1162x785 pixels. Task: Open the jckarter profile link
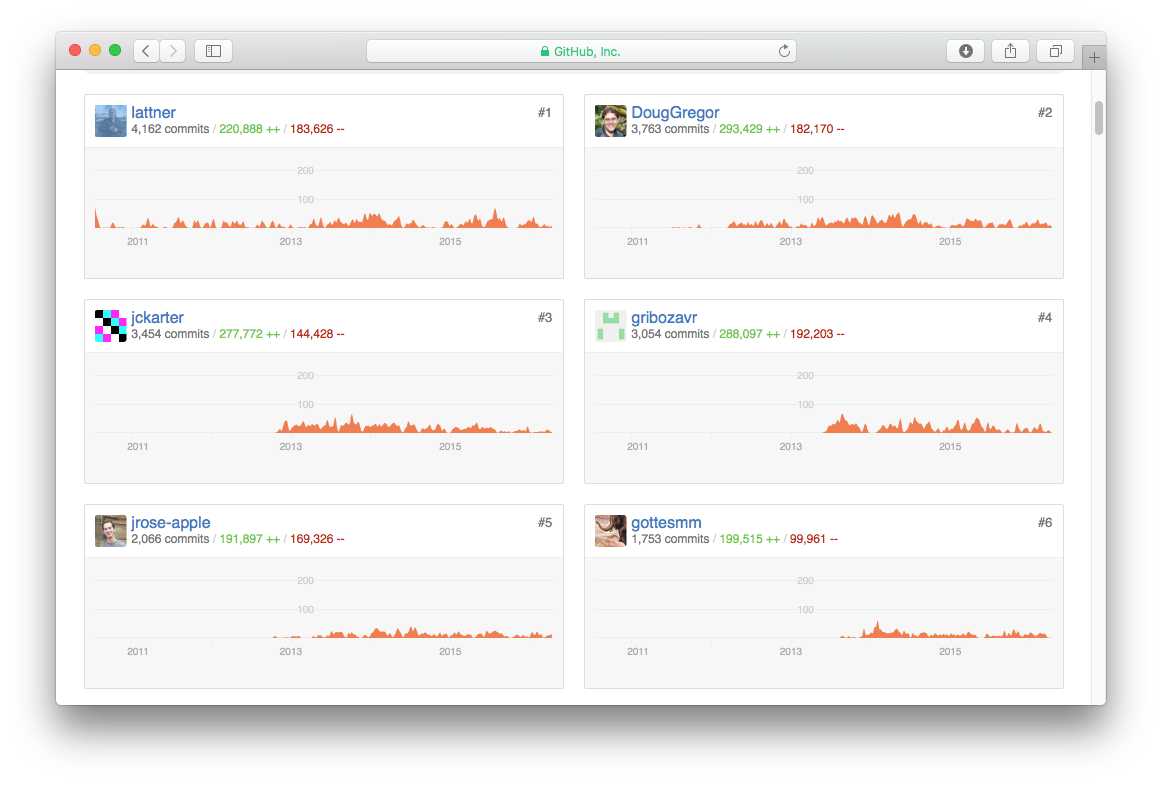[157, 317]
